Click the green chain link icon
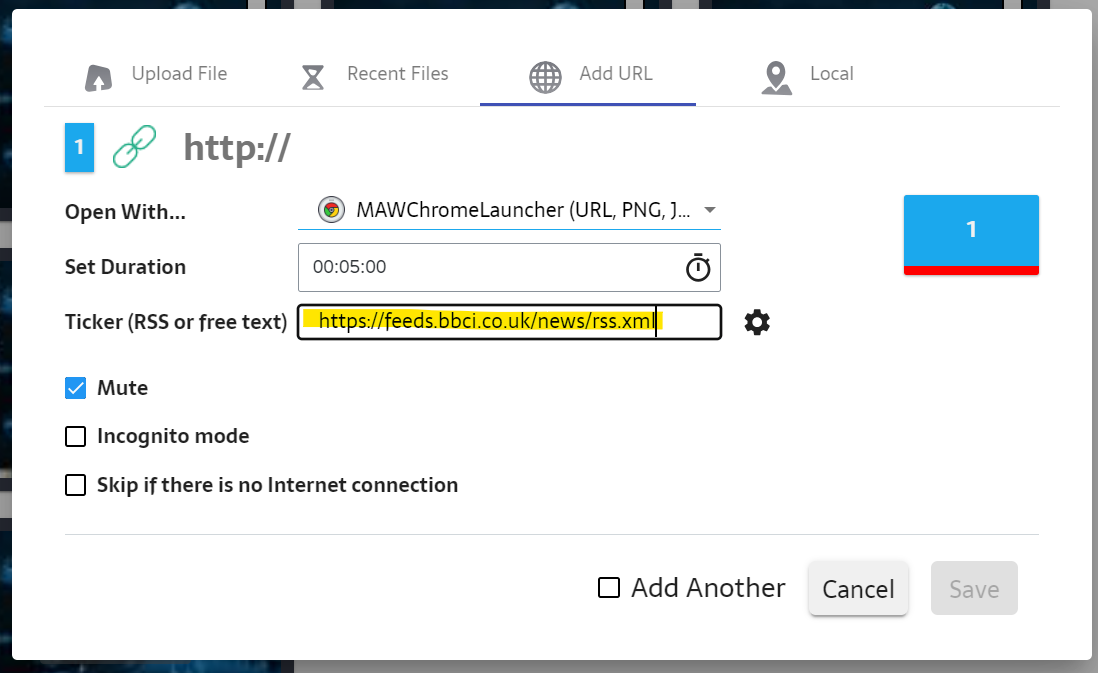The image size is (1098, 673). click(134, 148)
